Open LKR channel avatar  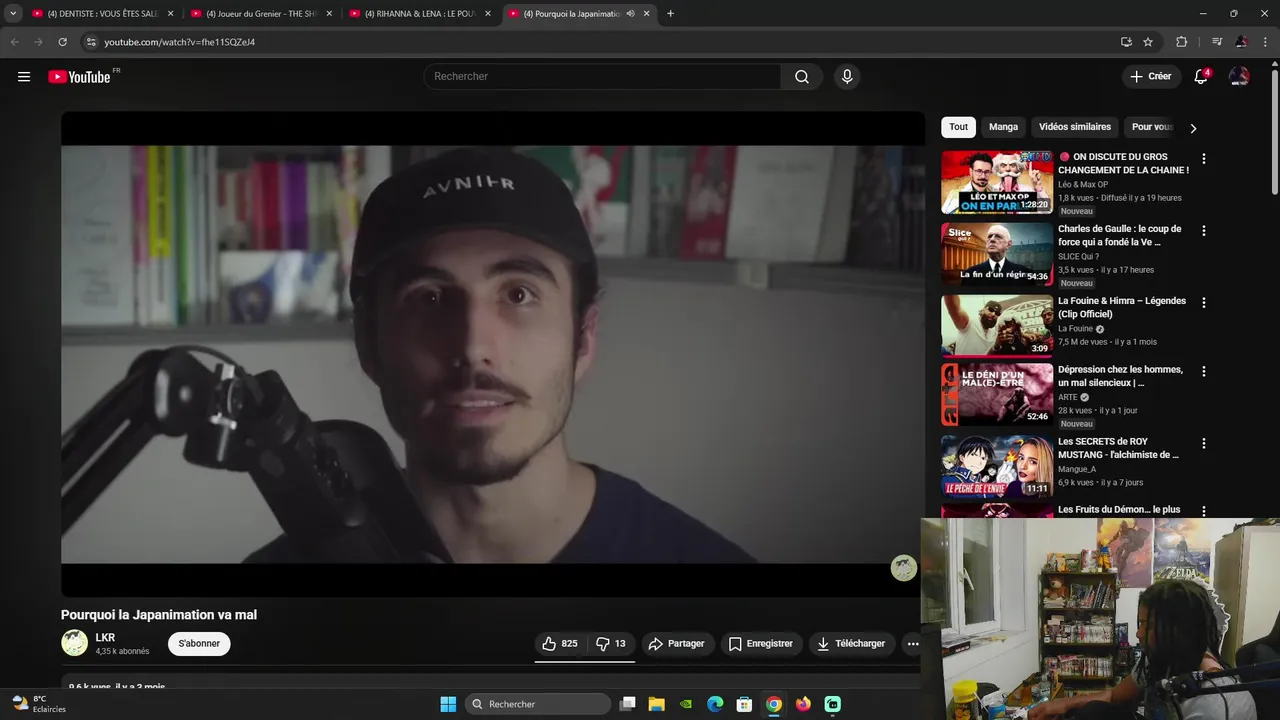click(75, 643)
